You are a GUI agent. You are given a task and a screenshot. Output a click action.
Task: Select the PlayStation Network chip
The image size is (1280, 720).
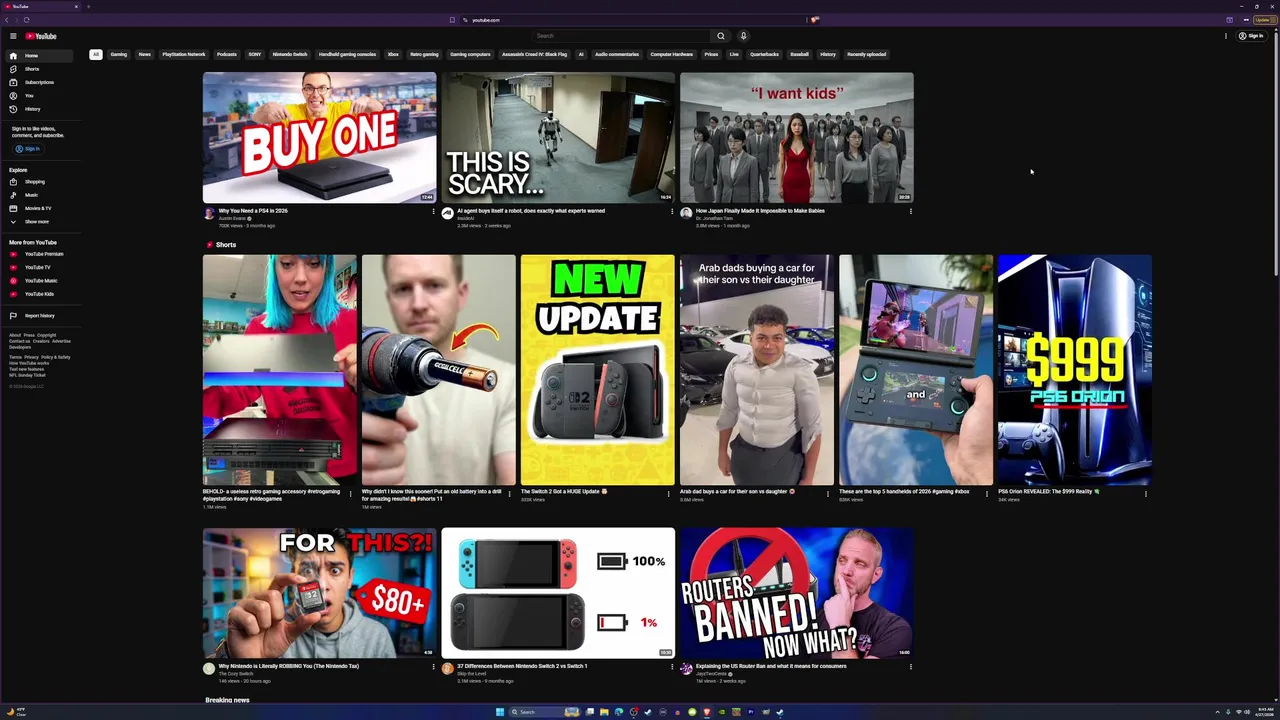(x=184, y=54)
